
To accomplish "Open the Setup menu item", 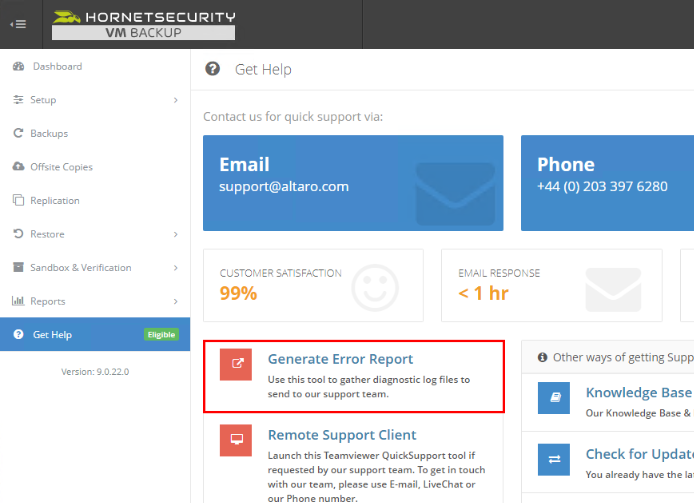I will coord(95,100).
